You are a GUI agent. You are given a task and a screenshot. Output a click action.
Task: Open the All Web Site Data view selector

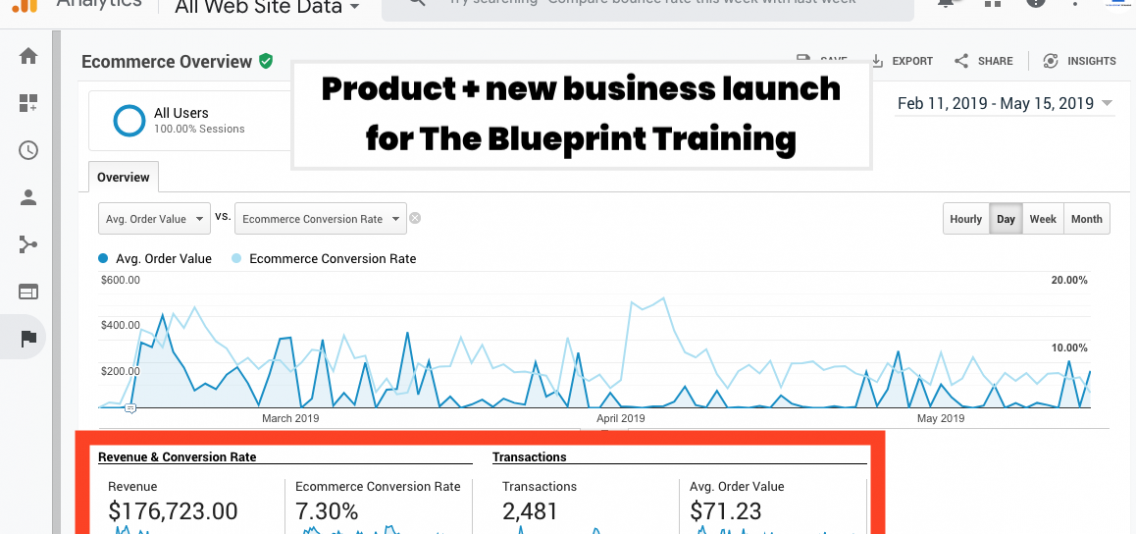267,9
